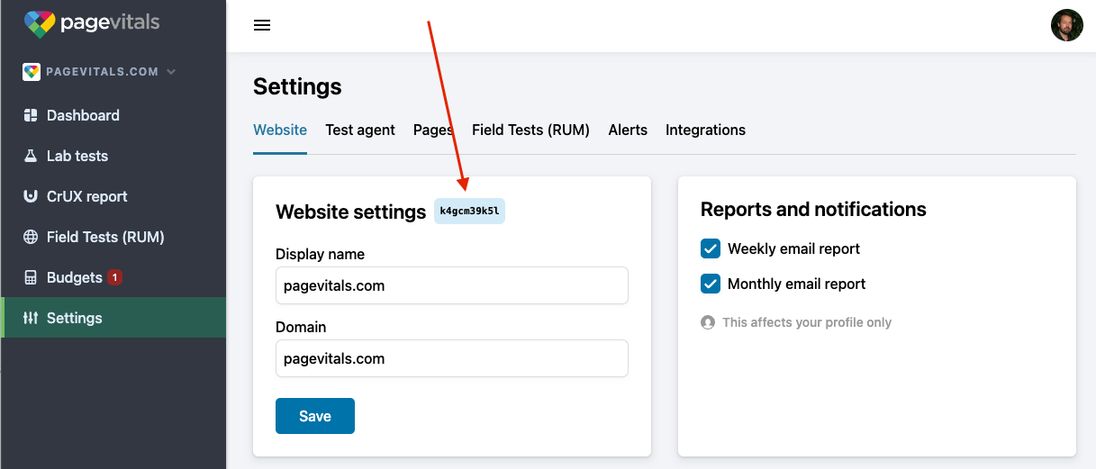
Task: Uncheck the Monthly email report checkbox
Action: (x=710, y=284)
